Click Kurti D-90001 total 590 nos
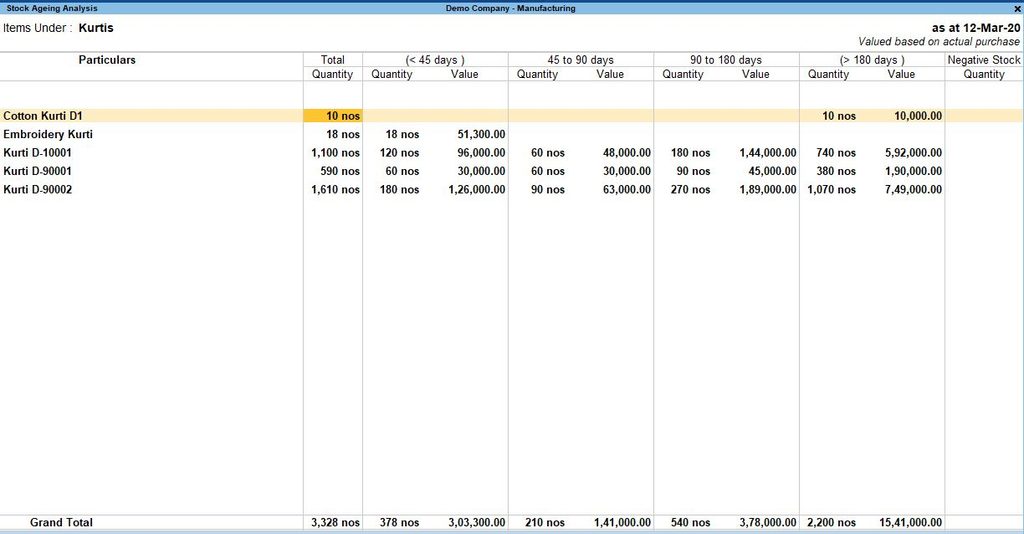 coord(340,171)
